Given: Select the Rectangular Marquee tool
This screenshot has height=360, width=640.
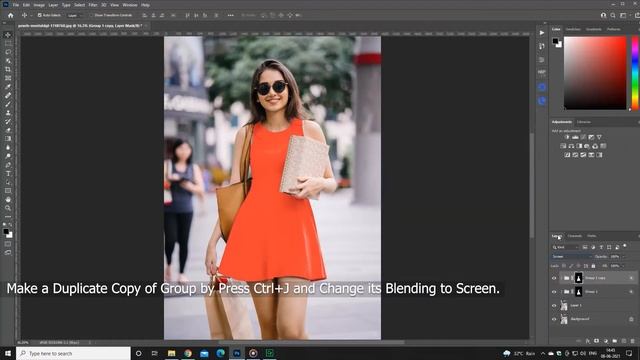Looking at the screenshot, I should (8, 43).
